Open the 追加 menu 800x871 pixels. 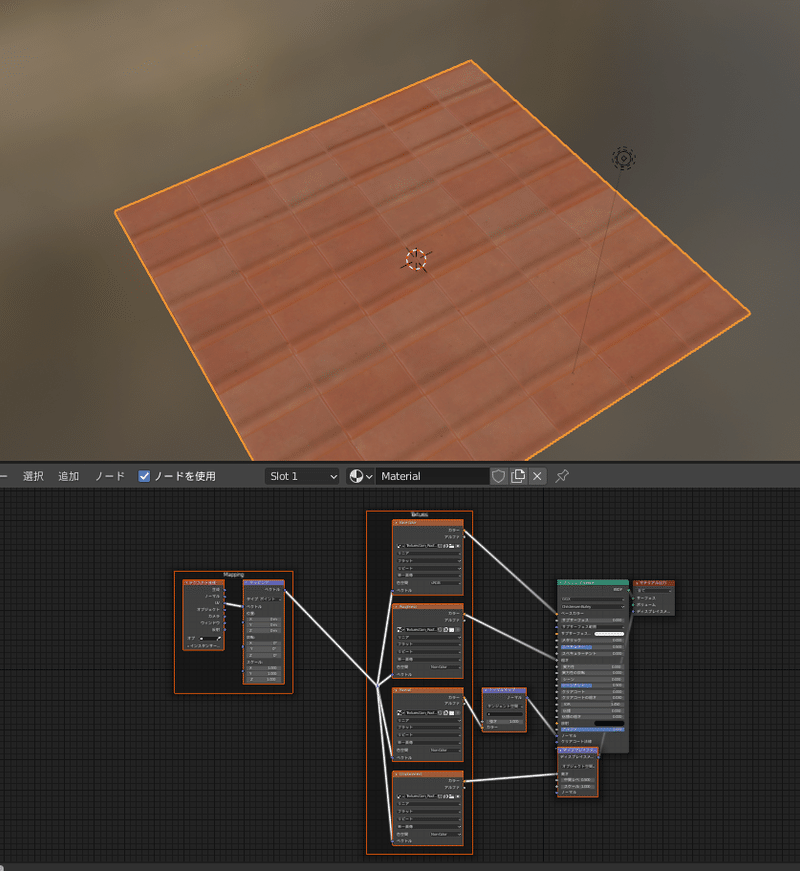tap(68, 476)
